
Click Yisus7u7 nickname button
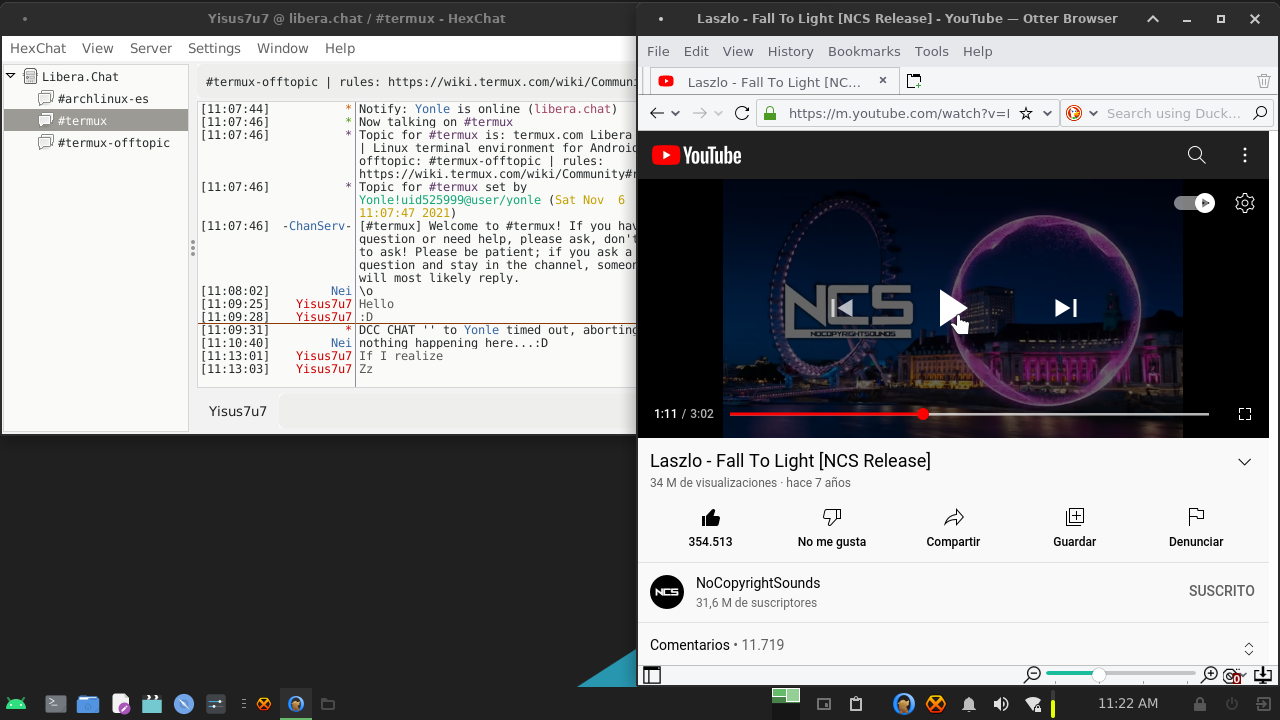[238, 411]
